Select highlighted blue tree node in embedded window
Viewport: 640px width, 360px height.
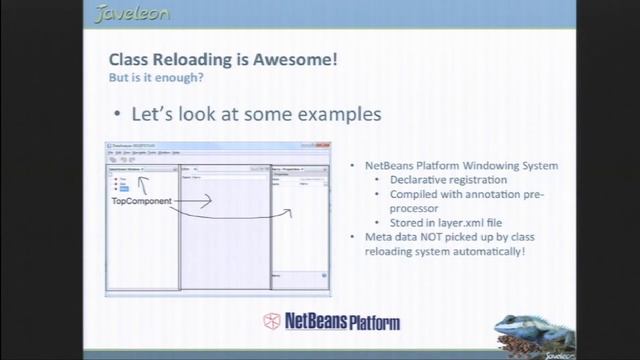(124, 189)
